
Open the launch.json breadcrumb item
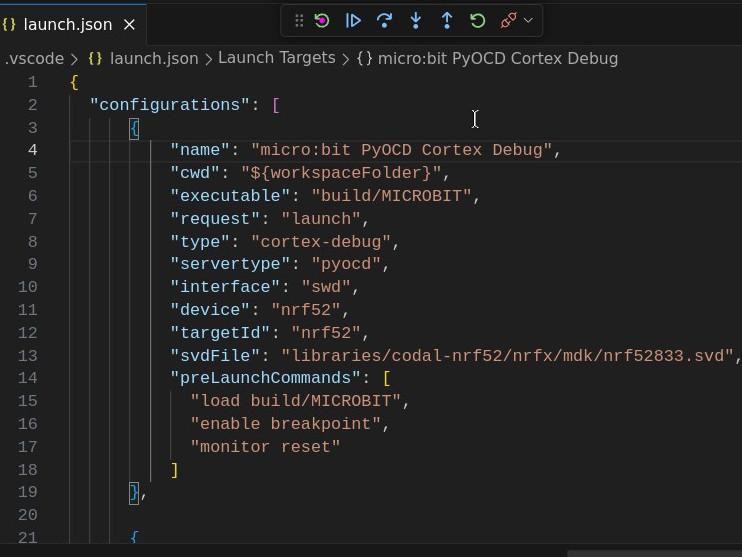point(154,59)
